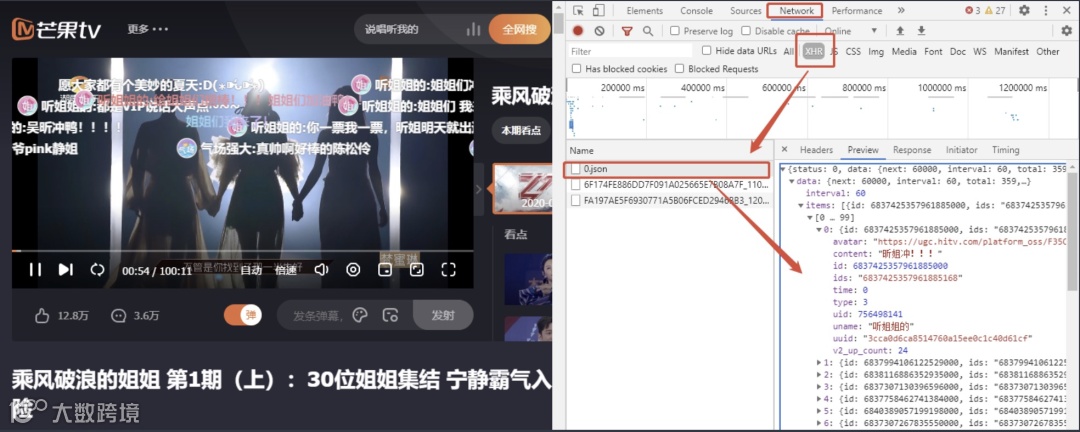Screen dimensions: 1080x432
Task: Click the red error count badge
Action: pyautogui.click(x=973, y=10)
